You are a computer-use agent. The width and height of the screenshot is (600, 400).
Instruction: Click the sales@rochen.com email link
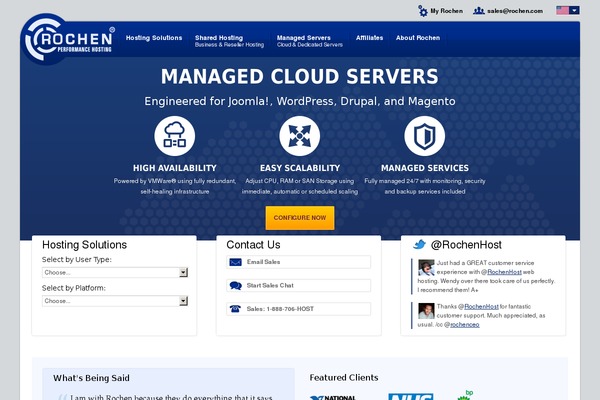[515, 11]
